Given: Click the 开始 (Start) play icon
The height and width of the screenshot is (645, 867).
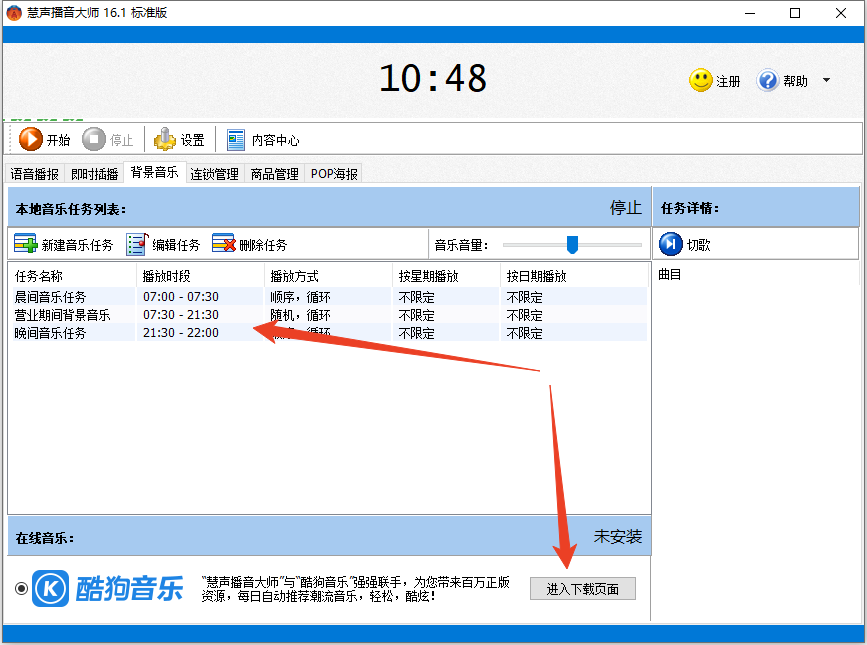Looking at the screenshot, I should [x=30, y=139].
